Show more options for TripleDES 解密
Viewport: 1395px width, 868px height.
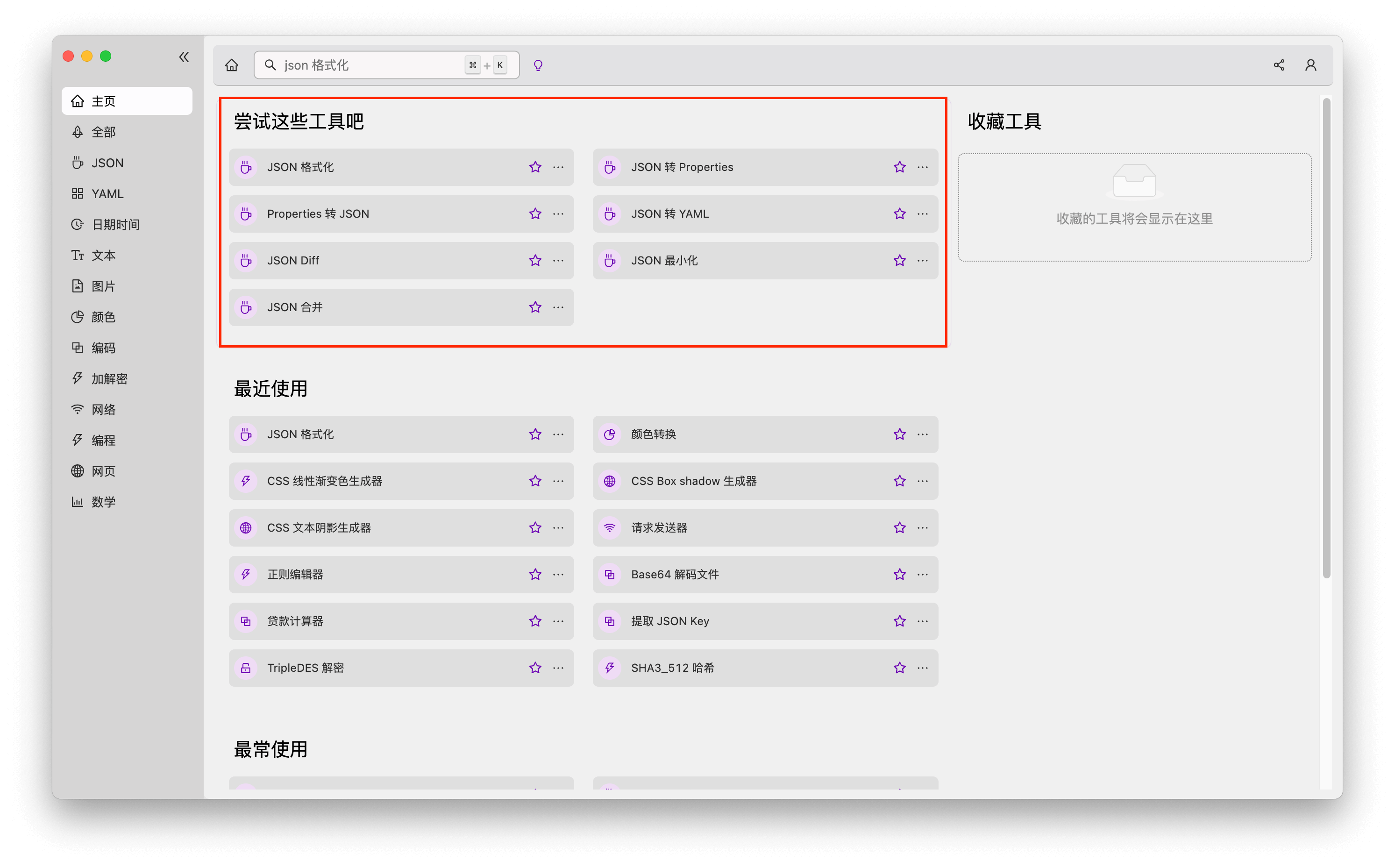[558, 668]
